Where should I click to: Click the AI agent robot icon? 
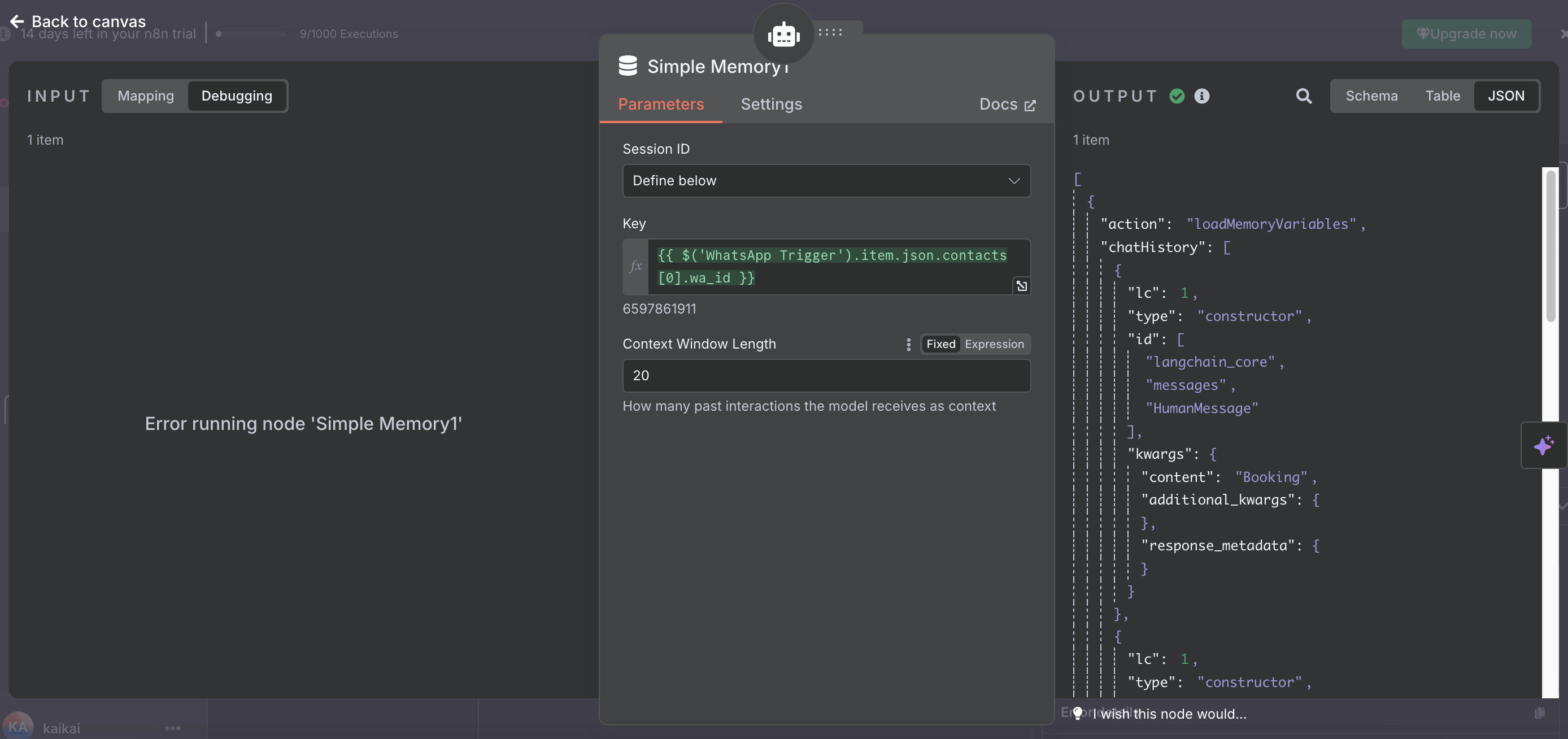[x=783, y=34]
